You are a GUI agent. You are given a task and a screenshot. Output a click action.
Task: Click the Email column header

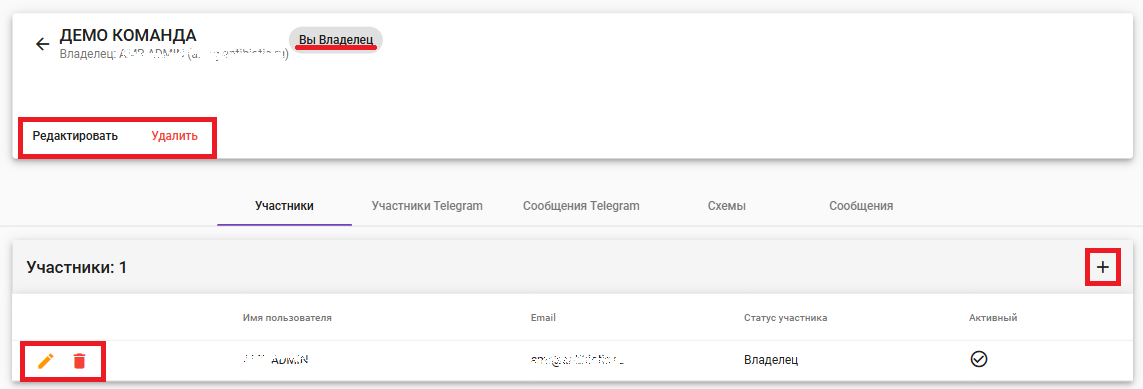[x=544, y=318]
